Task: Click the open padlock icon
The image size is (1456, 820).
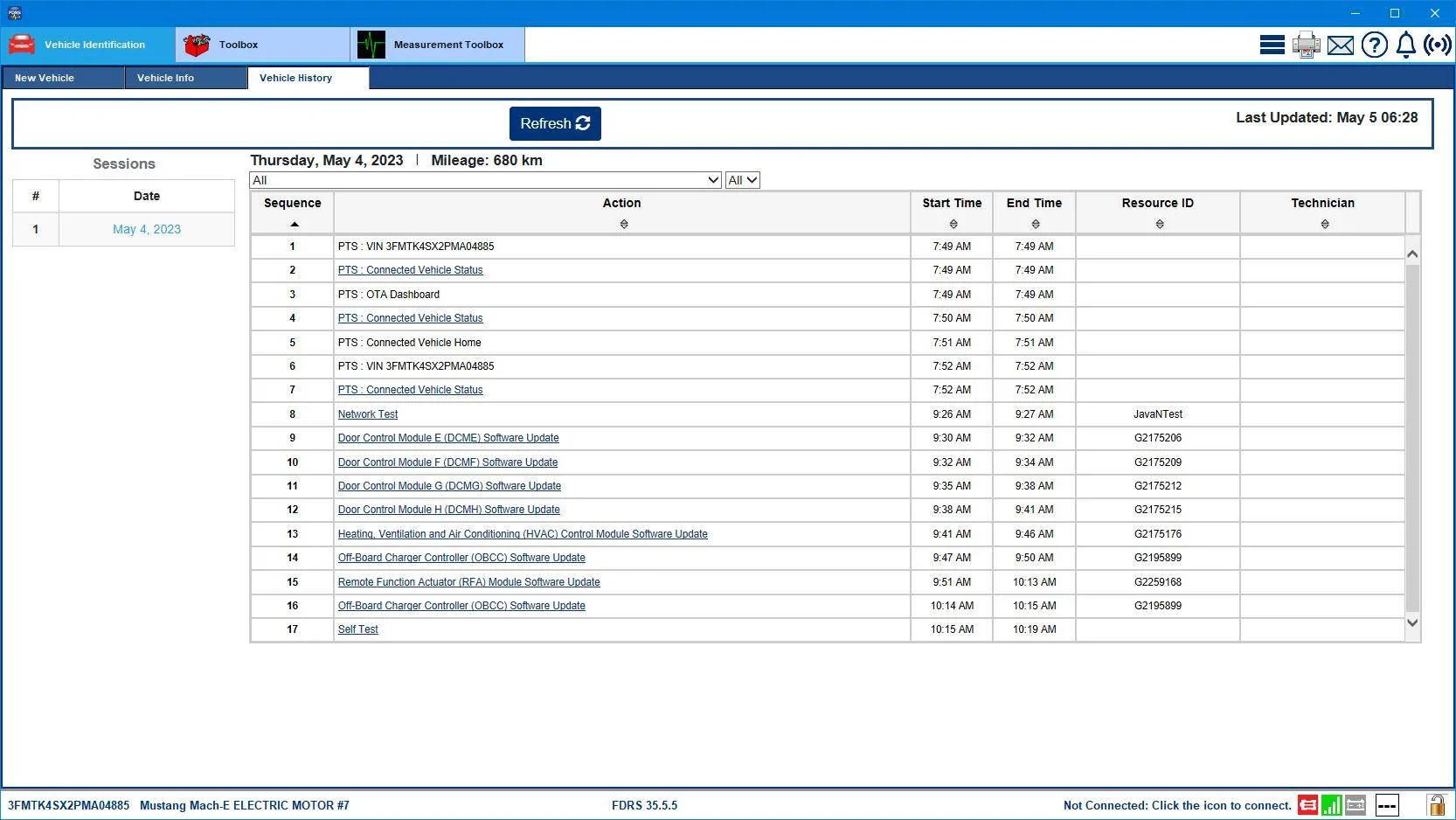Action: tap(1436, 805)
